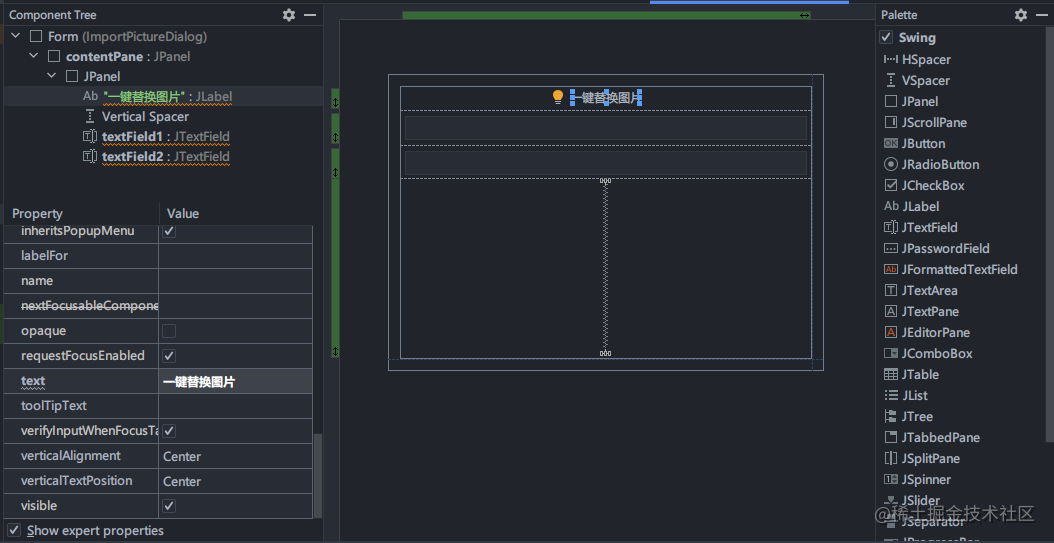
Task: Toggle the Swing palette group checkbox
Action: [886, 38]
